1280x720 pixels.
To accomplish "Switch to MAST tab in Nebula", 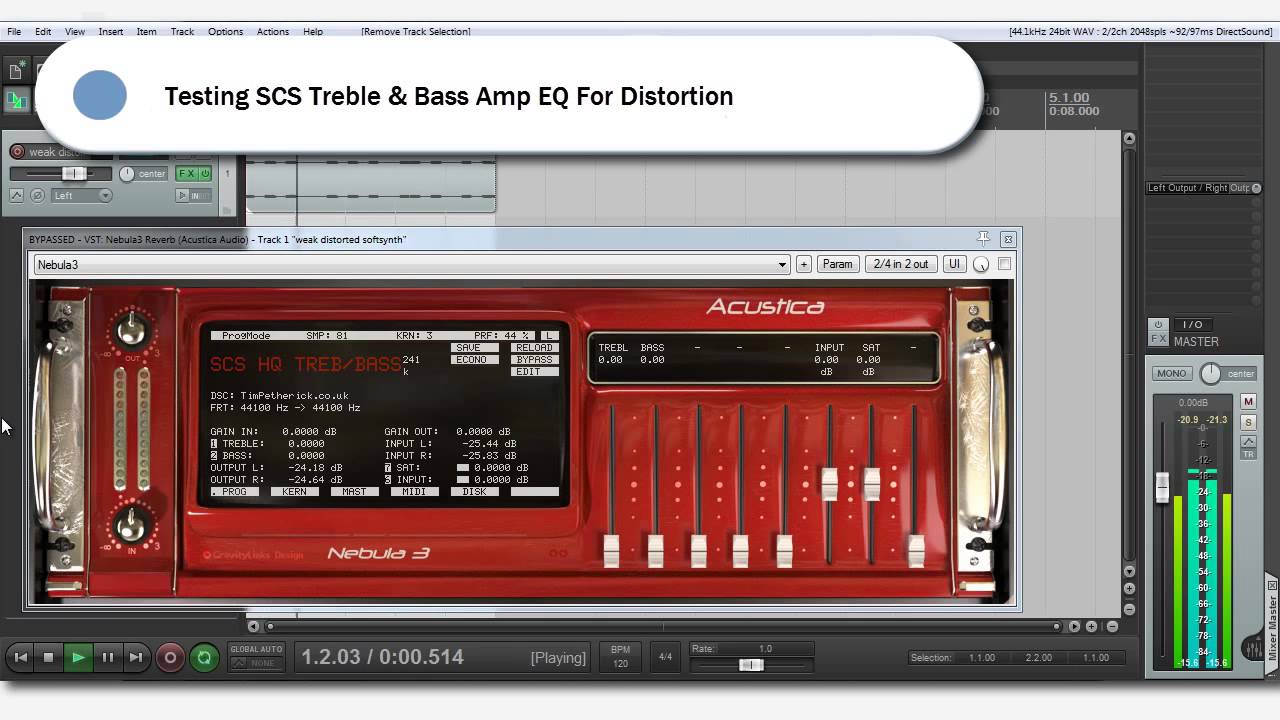I will [355, 492].
